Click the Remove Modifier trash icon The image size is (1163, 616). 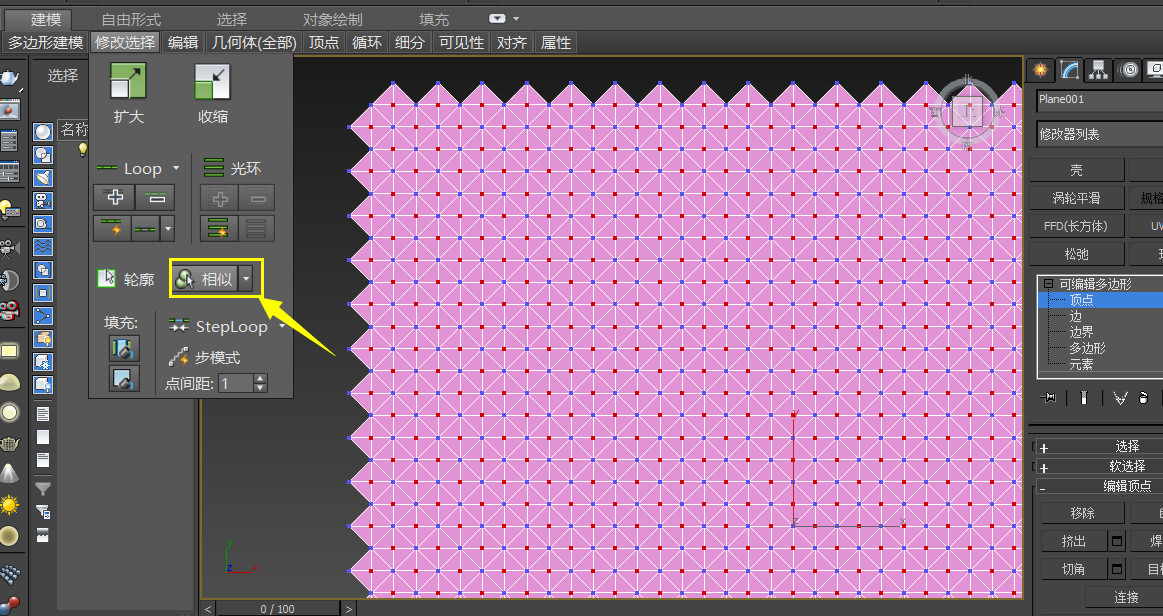[1143, 398]
